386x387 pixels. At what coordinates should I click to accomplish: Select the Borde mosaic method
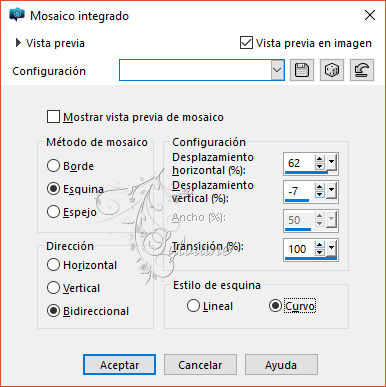pos(53,166)
